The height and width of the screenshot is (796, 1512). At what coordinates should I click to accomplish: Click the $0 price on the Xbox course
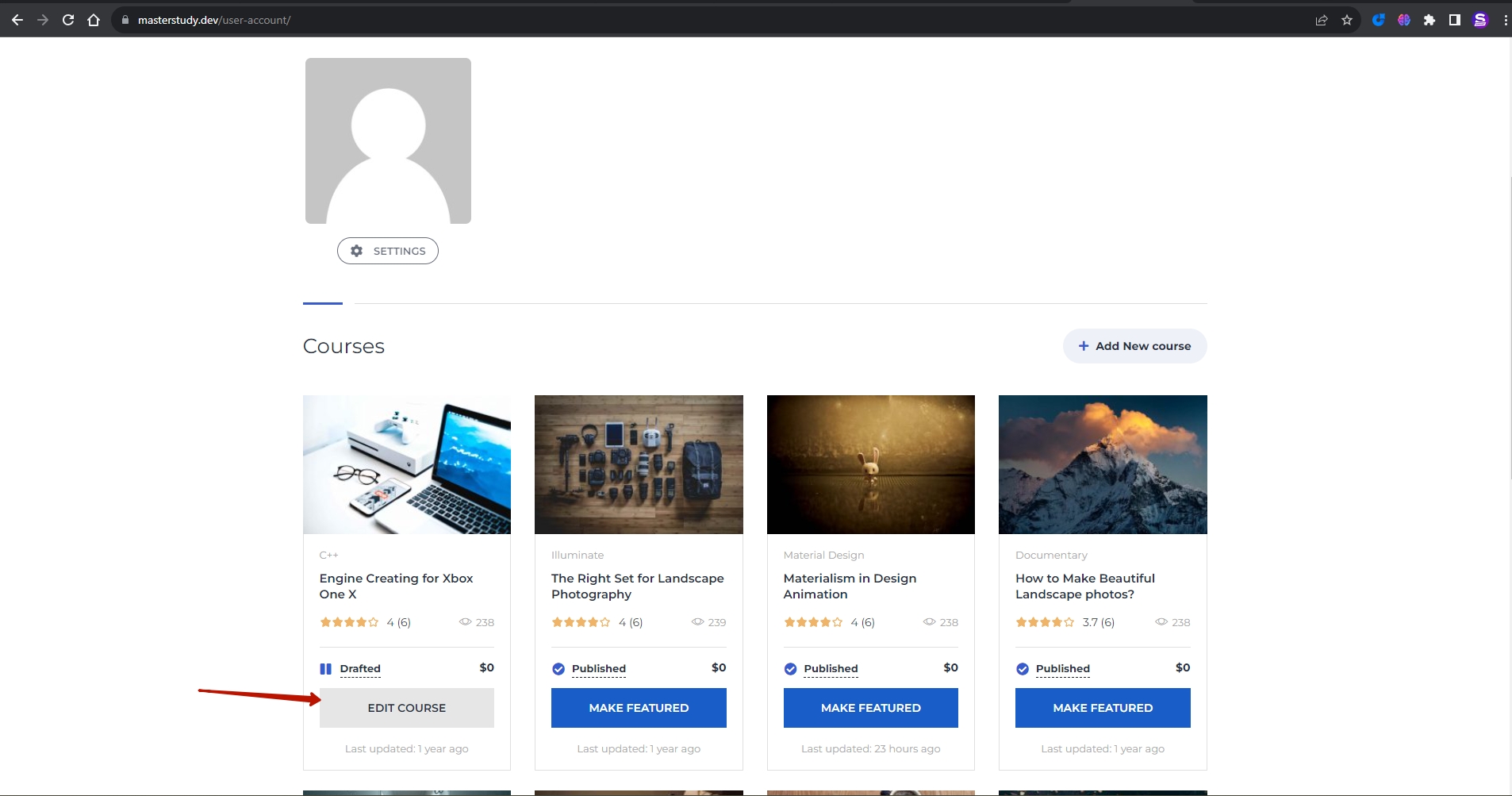coord(487,668)
